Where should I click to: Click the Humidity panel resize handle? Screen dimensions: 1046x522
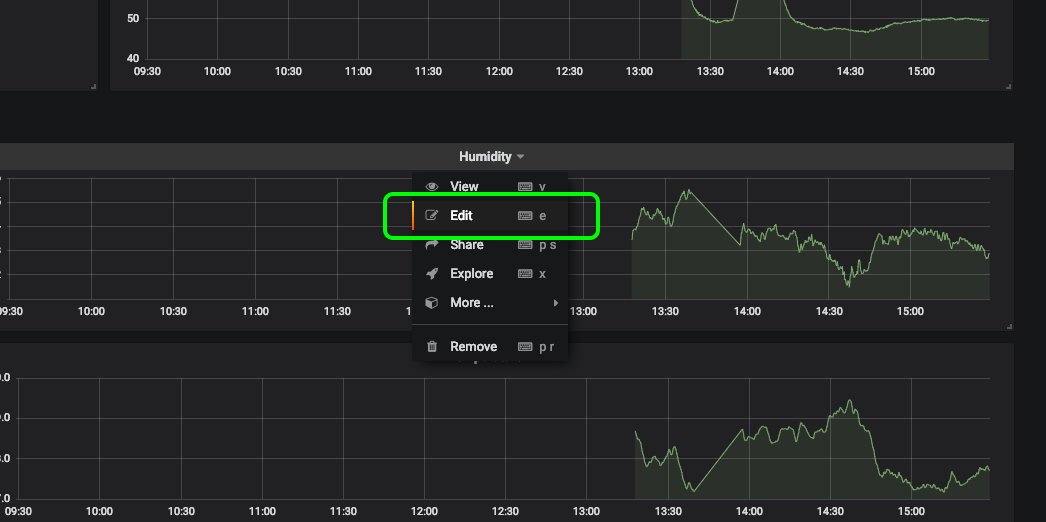(1009, 326)
